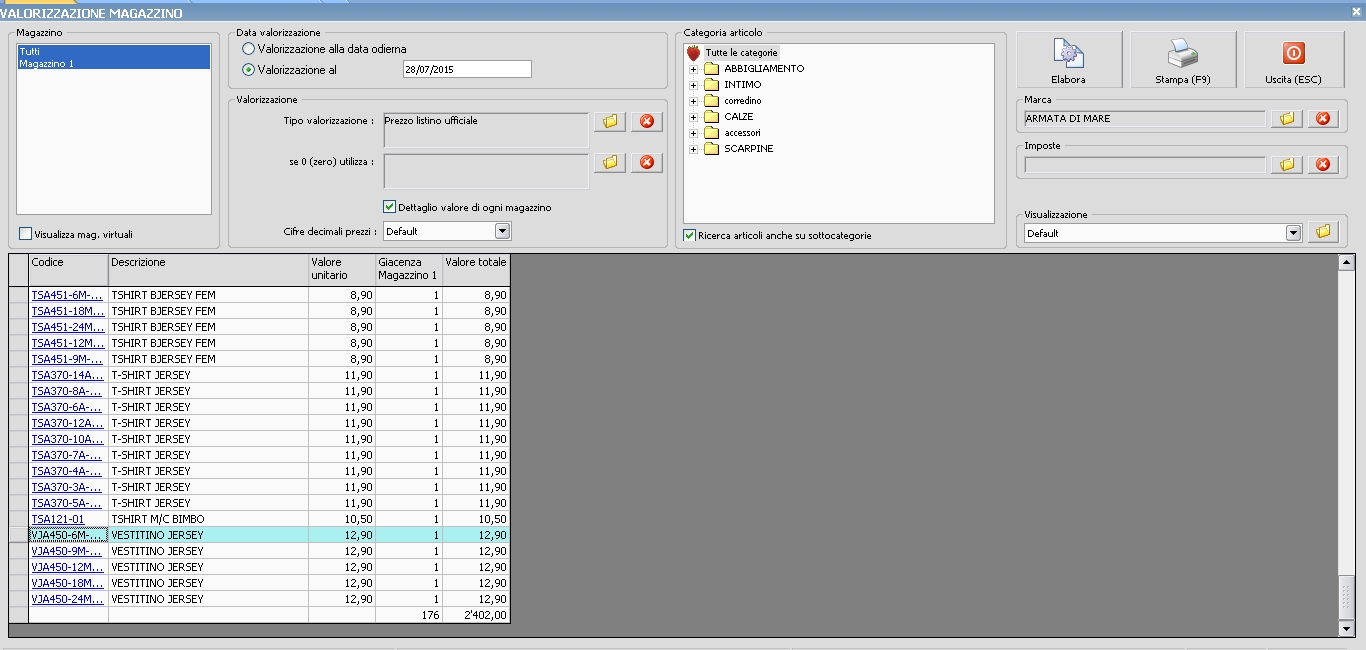The height and width of the screenshot is (650, 1366).
Task: Click unit value 10,50 in TSA121-01 row
Action: (x=342, y=519)
